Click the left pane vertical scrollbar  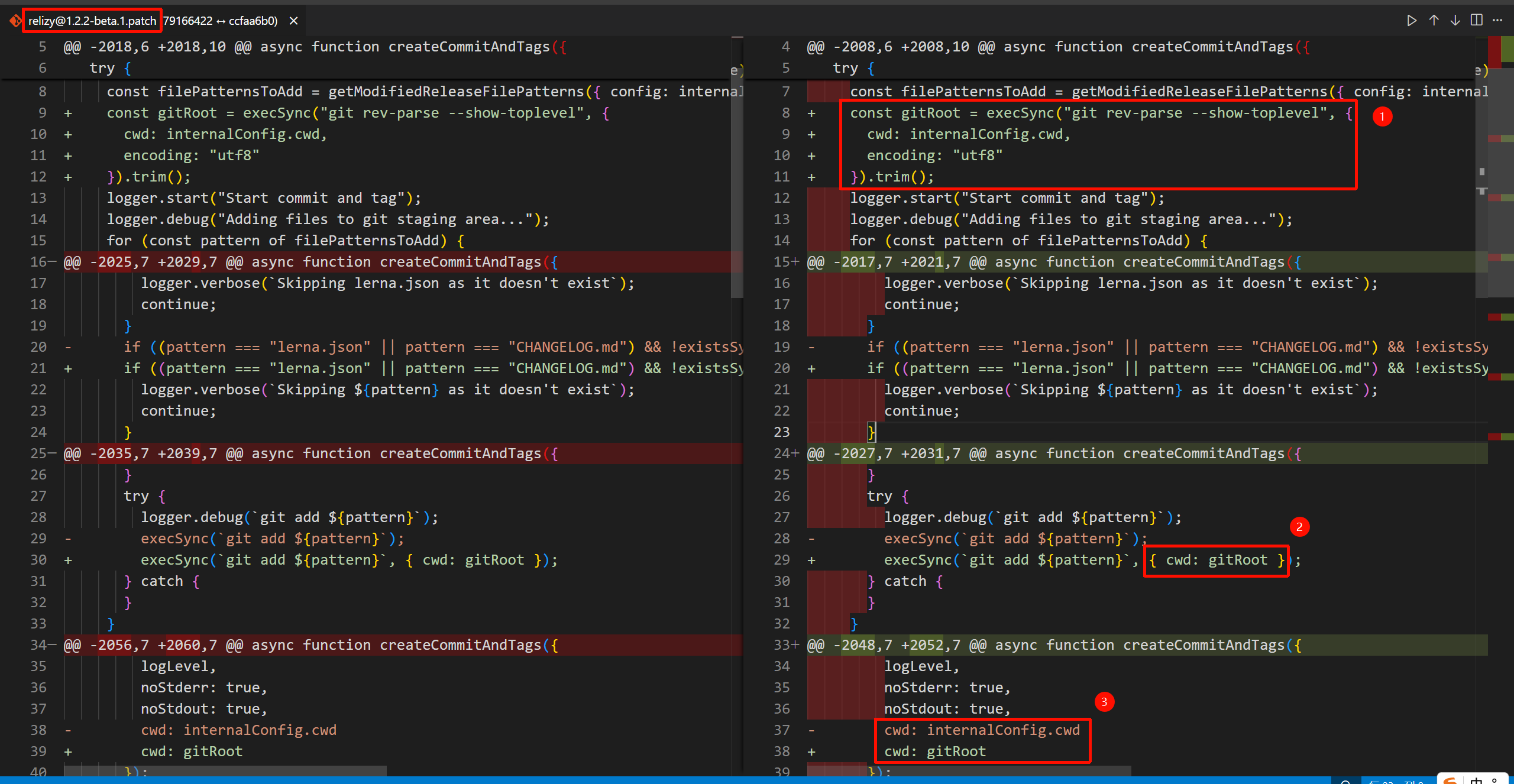[x=737, y=177]
